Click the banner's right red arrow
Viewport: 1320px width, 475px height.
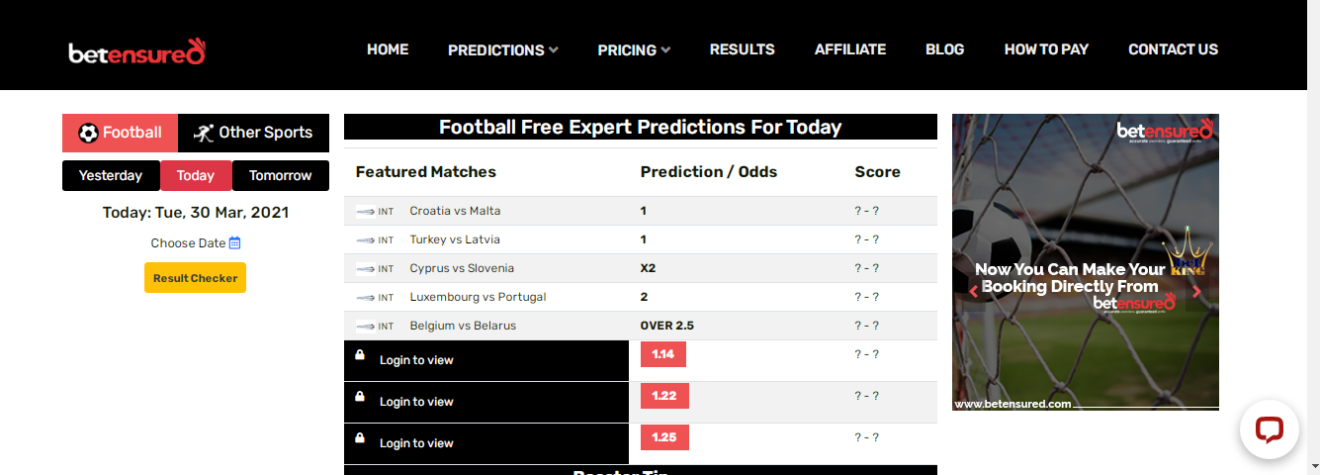click(1196, 292)
